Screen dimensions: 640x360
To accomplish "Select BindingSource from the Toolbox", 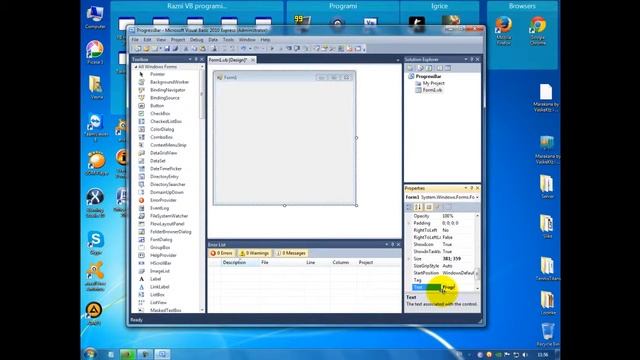I will [164, 98].
